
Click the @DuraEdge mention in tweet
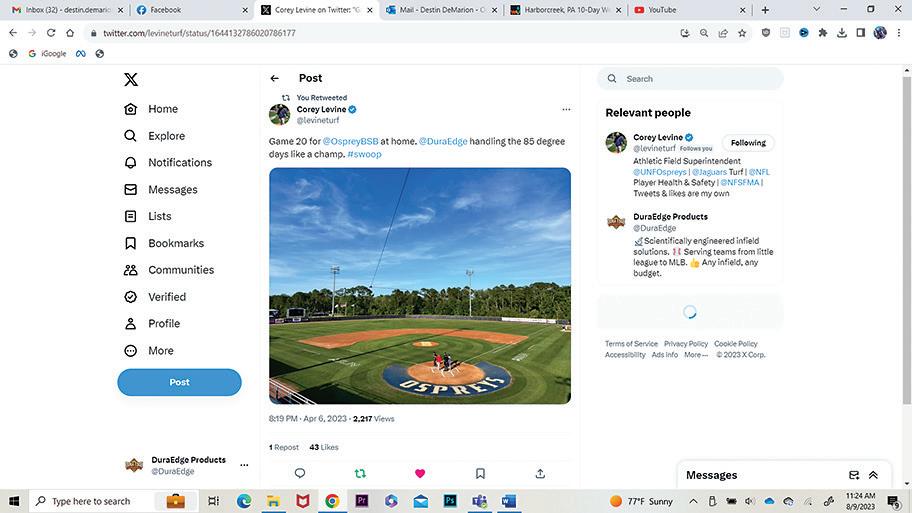tap(443, 141)
